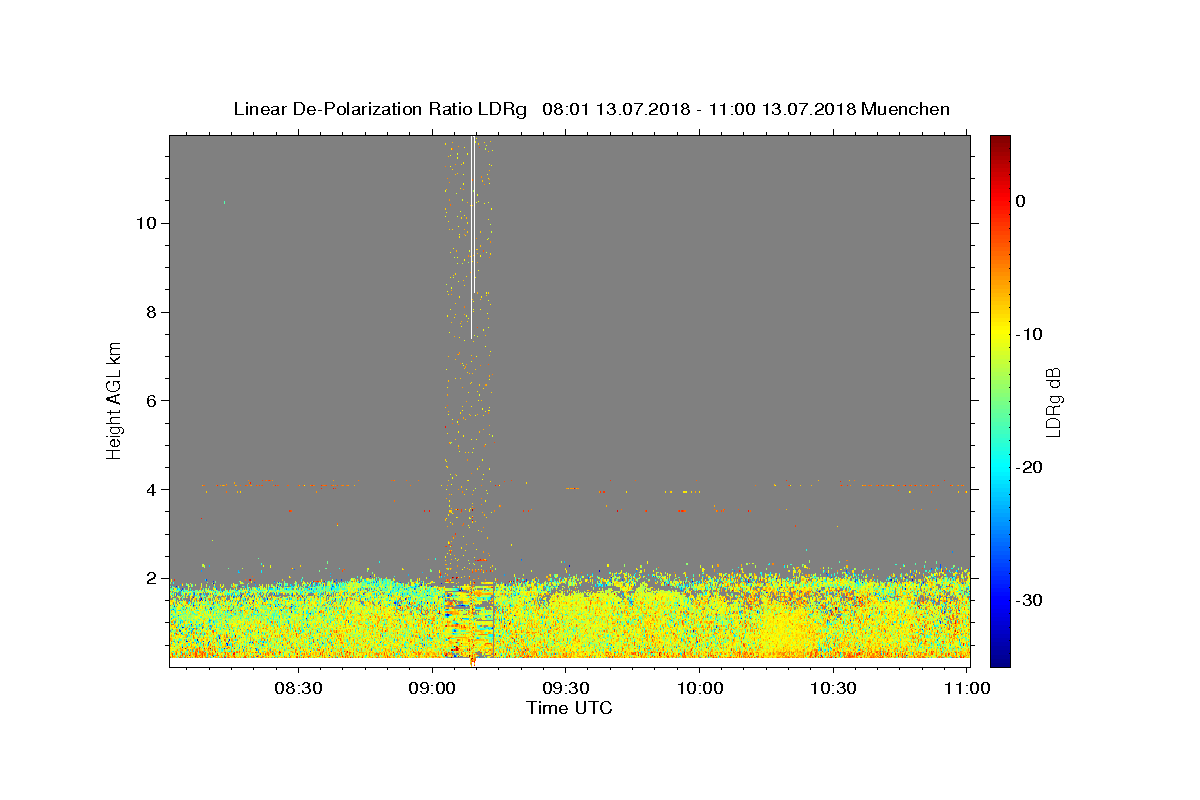
Task: Click the 'Time UTC' axis label
Action: [569, 708]
